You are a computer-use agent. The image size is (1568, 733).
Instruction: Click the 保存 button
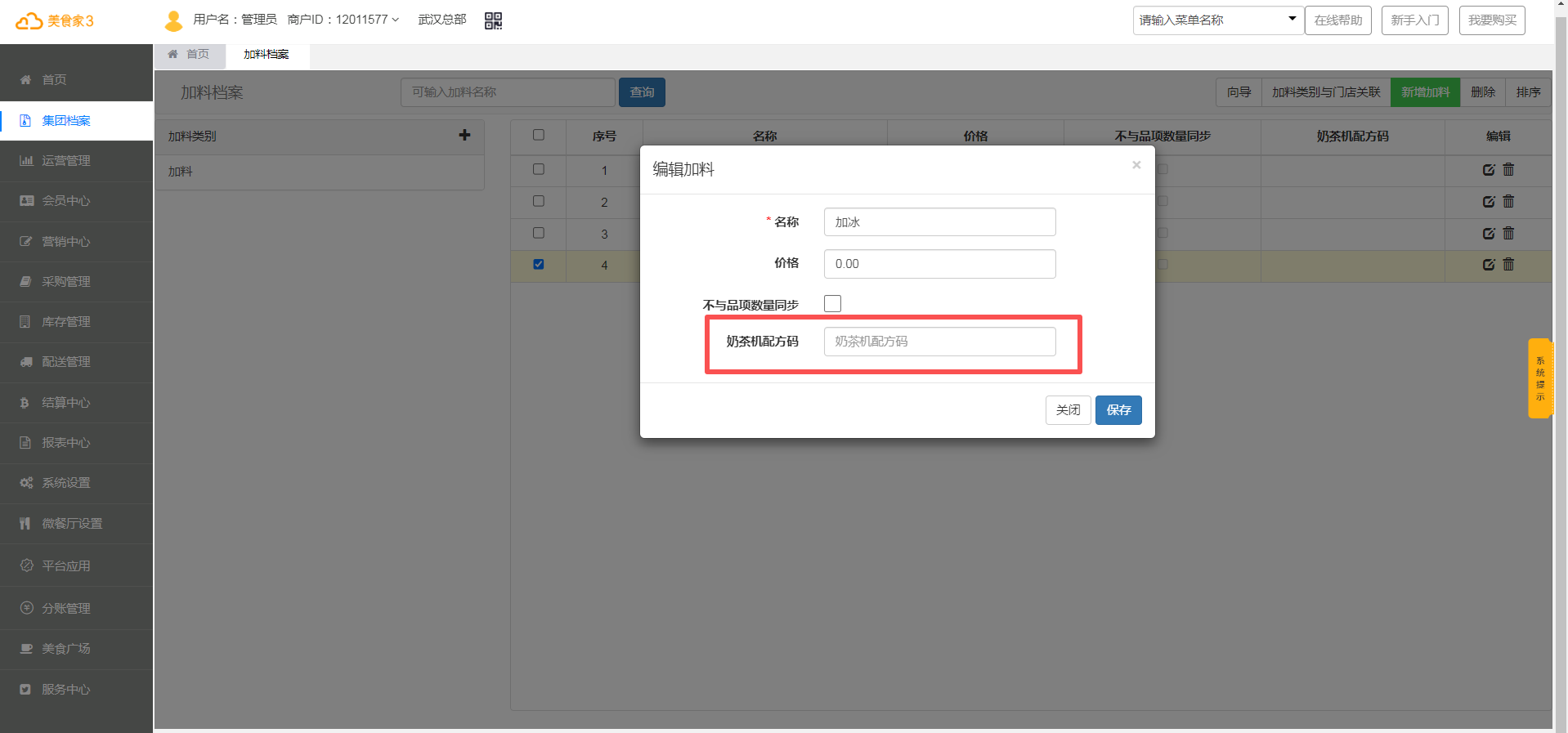(1118, 410)
